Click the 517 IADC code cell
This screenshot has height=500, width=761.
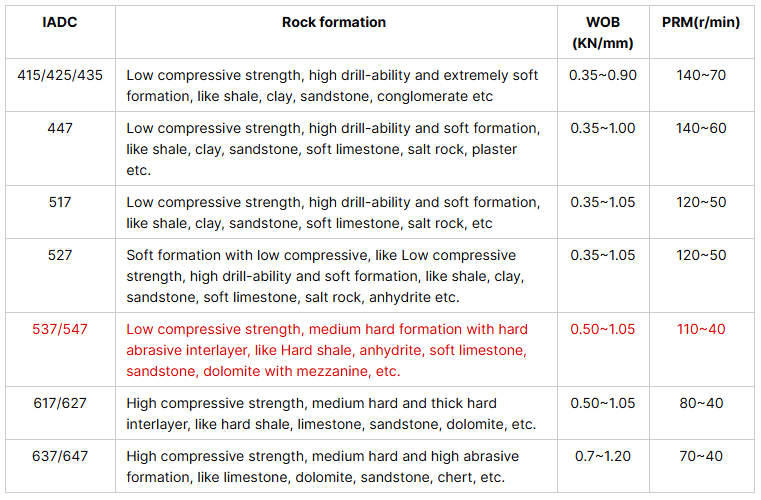click(60, 202)
